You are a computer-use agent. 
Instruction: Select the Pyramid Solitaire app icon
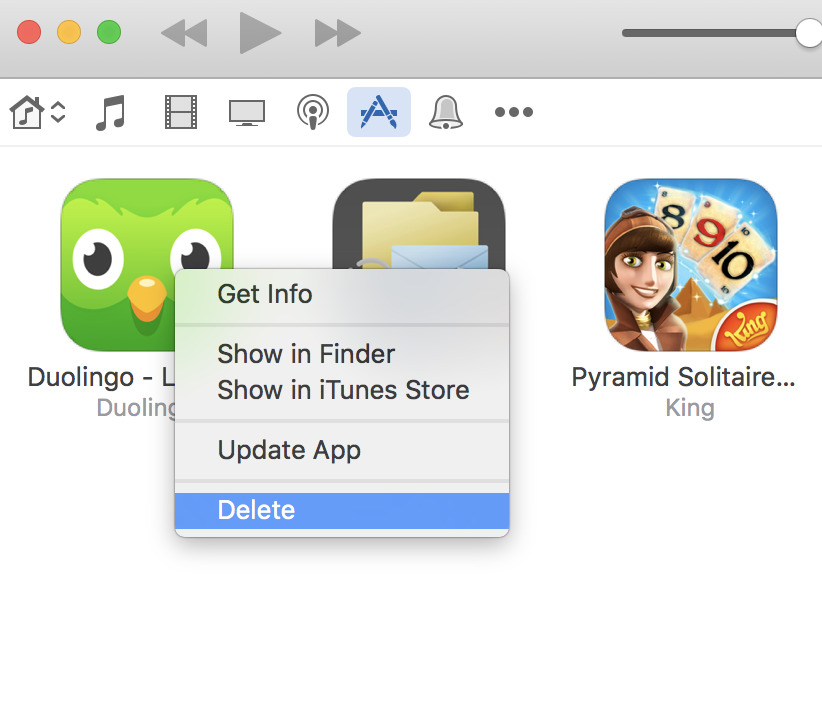pyautogui.click(x=690, y=265)
